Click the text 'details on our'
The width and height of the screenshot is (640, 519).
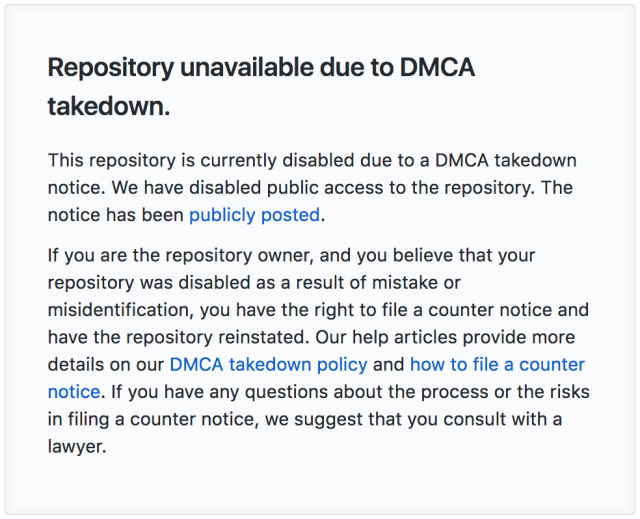[106, 364]
